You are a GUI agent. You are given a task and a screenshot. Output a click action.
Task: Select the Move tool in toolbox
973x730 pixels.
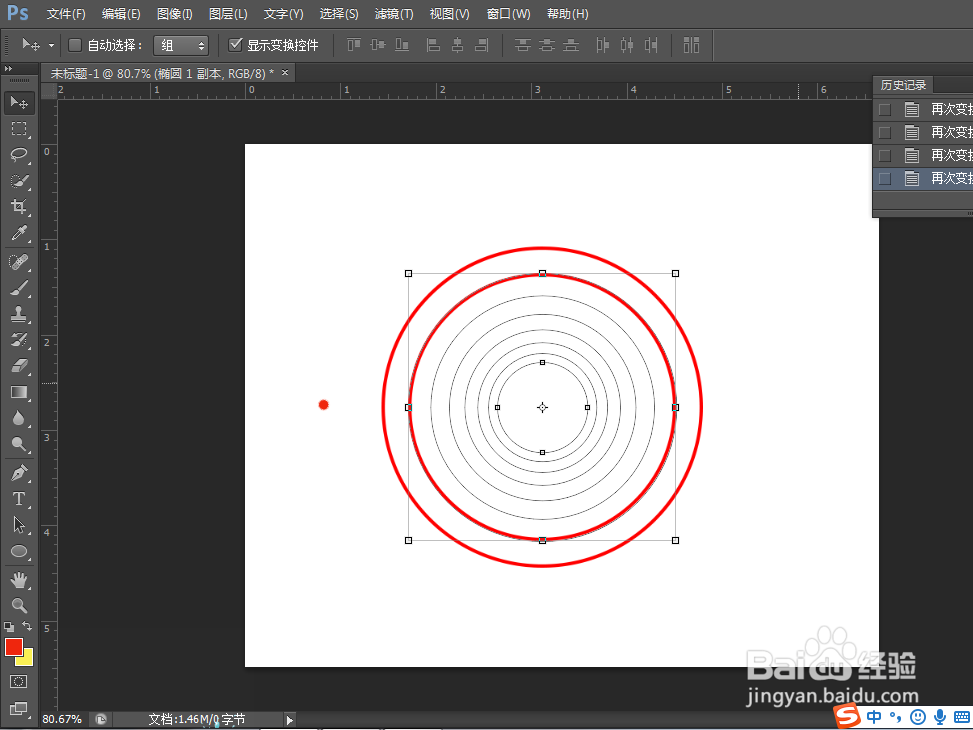(19, 102)
